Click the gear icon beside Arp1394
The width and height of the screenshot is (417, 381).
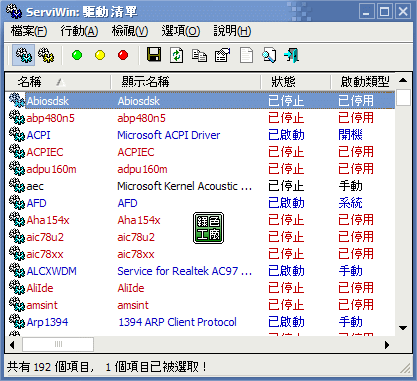(x=17, y=322)
